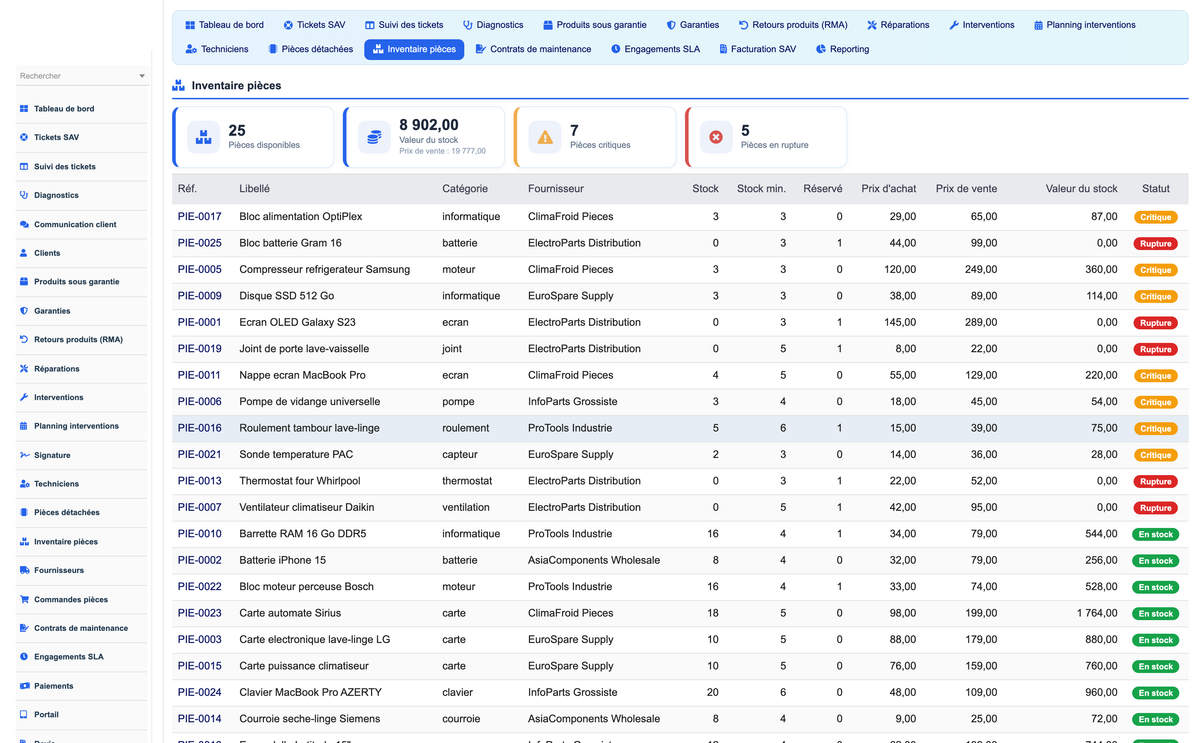Click the supplier cell AsiaComponents Wholesale for Batterie iPhone 15
This screenshot has height=743, width=1200.
[594, 560]
